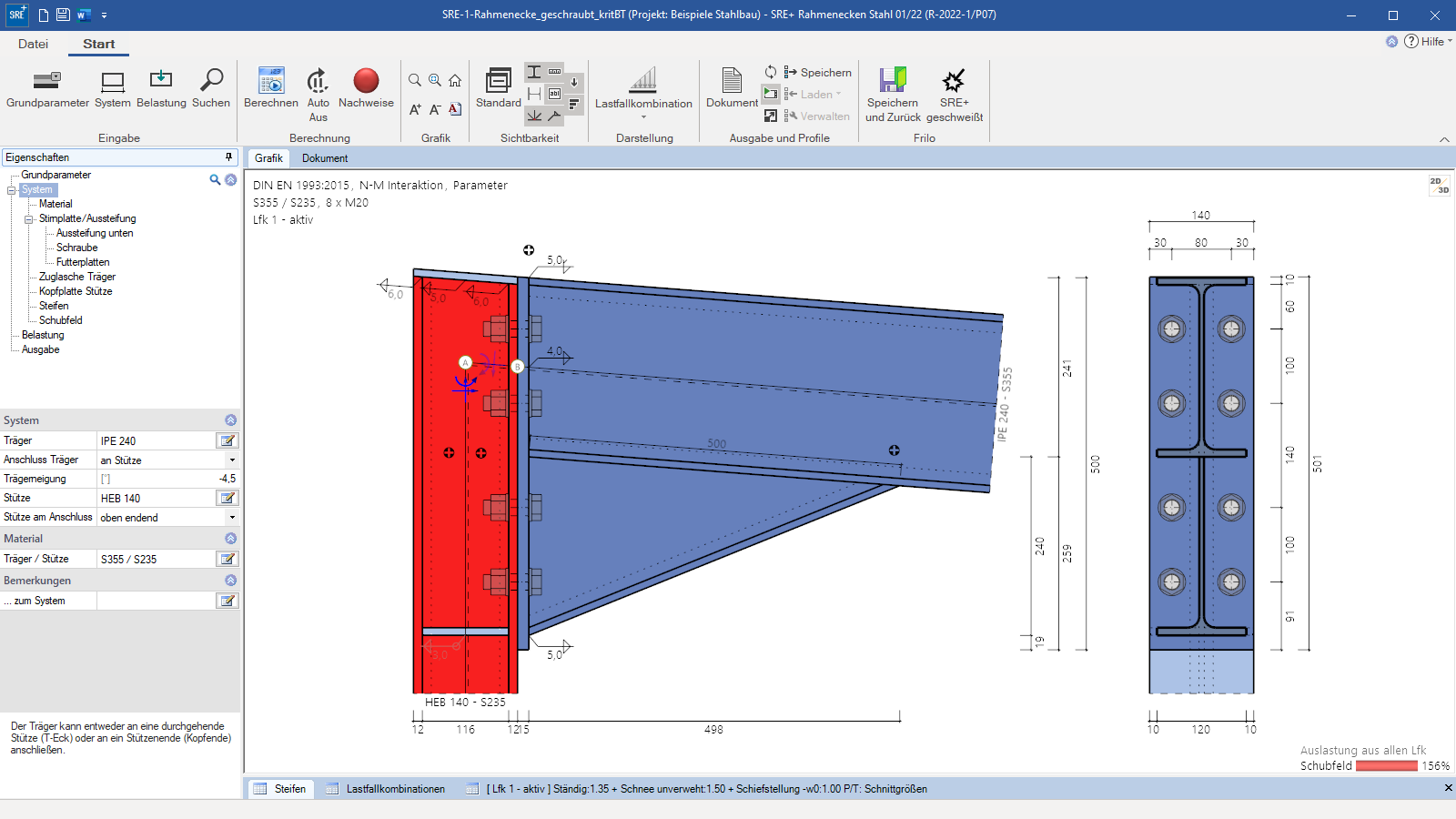Image resolution: width=1456 pixels, height=819 pixels.
Task: Open the Stütze am Anschluss dropdown
Action: tap(232, 518)
